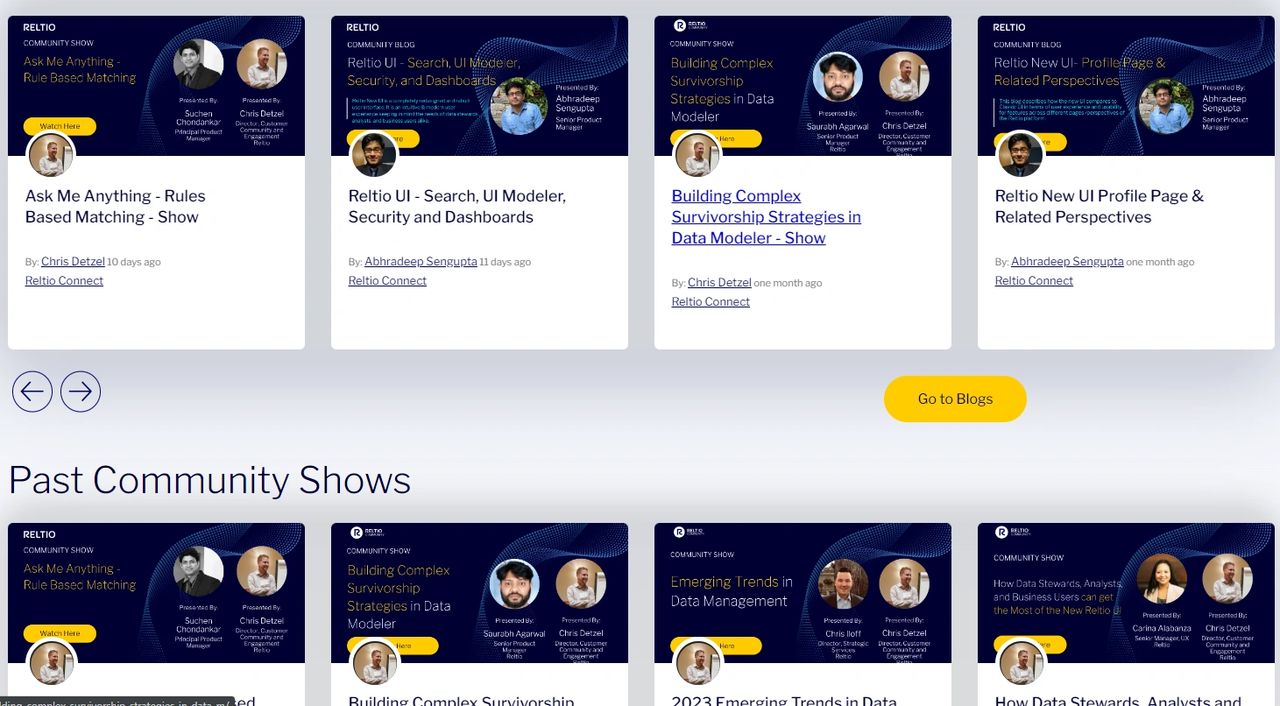
Task: Click author avatar on New UI Profile Page card
Action: click(1021, 155)
